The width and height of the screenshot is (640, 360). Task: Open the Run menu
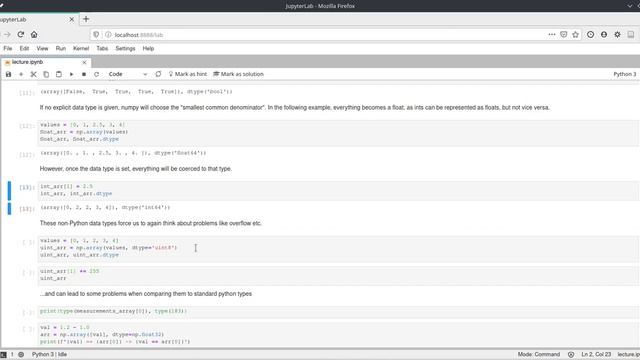click(61, 48)
